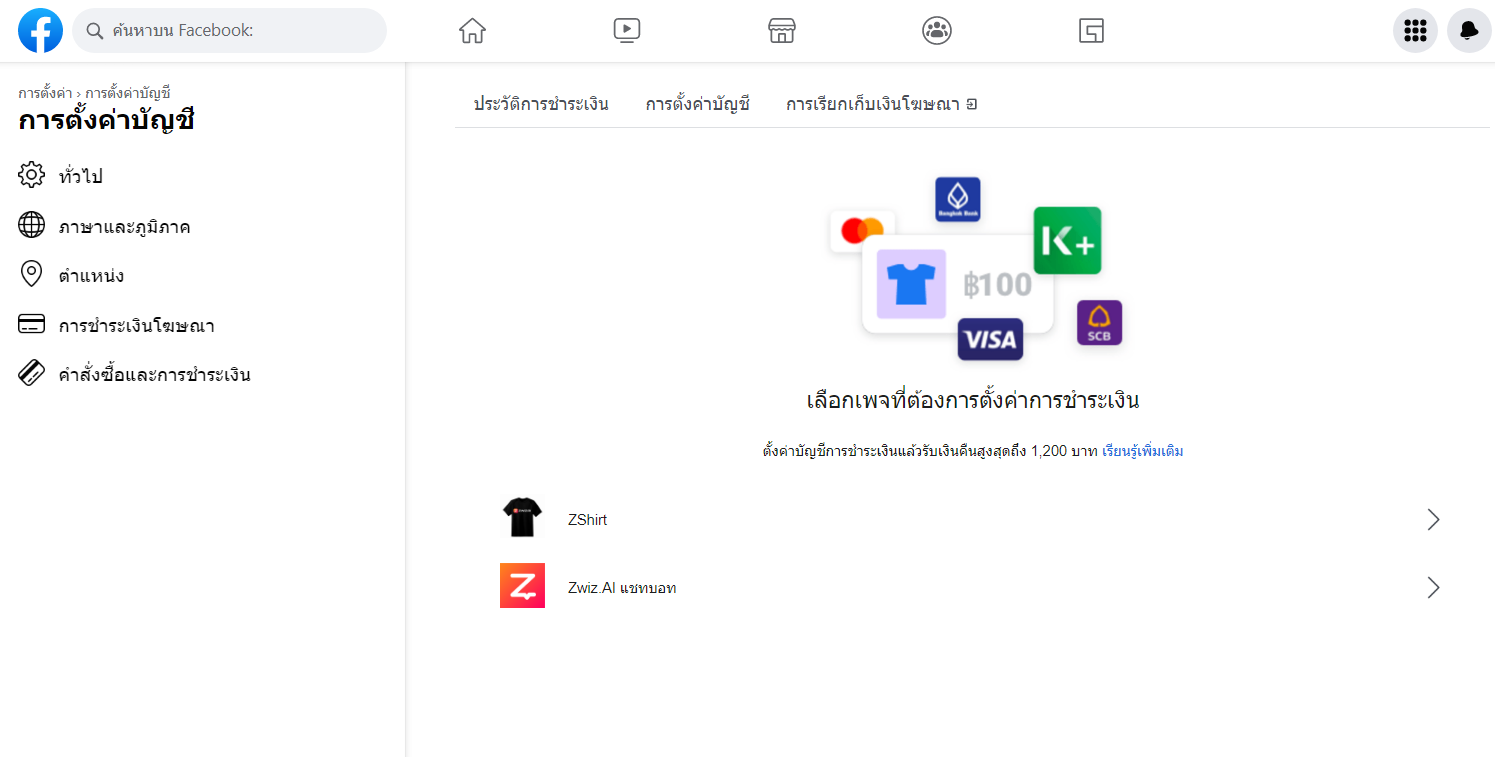Screen dimensions: 1495x757
Task: Open คำสั่งซื้อและการชำระเงิน in sidebar
Action: (154, 375)
